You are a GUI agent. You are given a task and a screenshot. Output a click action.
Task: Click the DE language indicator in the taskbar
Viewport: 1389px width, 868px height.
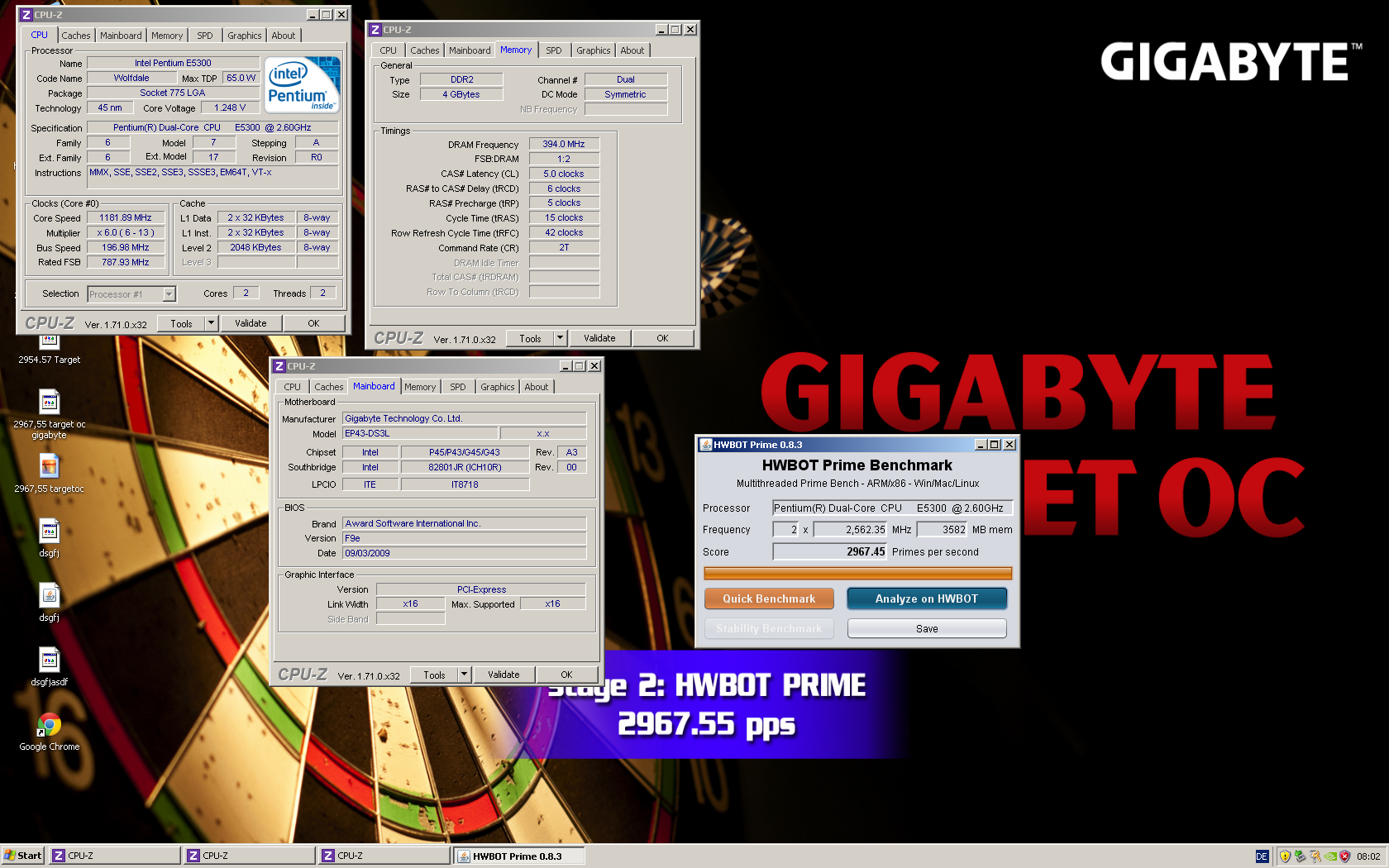1262,856
